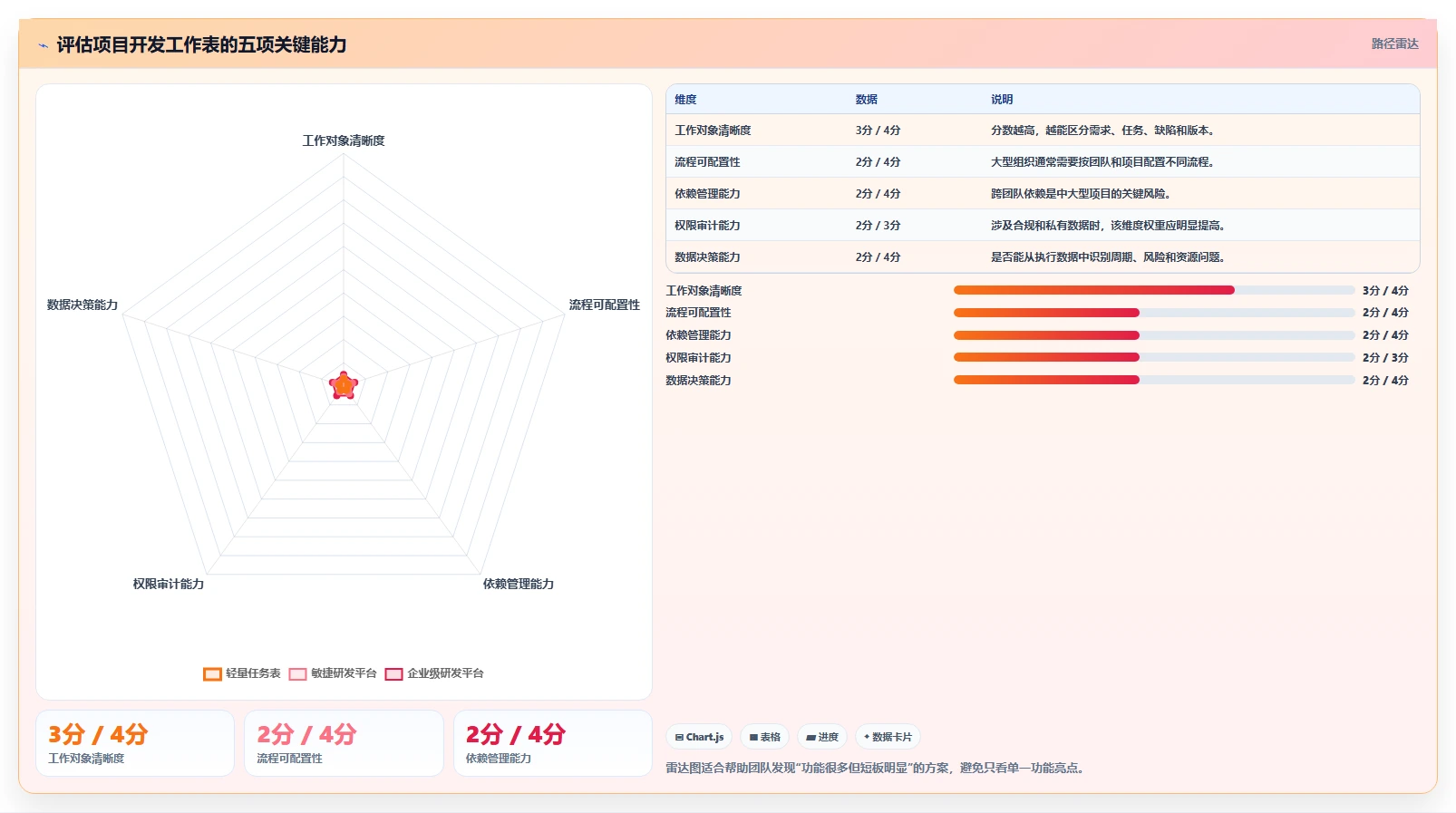Click the radar data shape at chart center

pyautogui.click(x=344, y=386)
